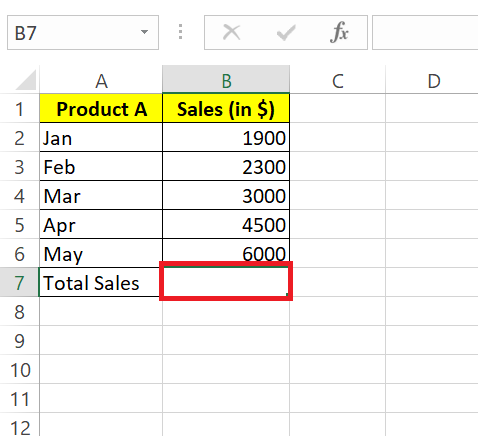
Task: Select row 5 header
Action: 20,224
